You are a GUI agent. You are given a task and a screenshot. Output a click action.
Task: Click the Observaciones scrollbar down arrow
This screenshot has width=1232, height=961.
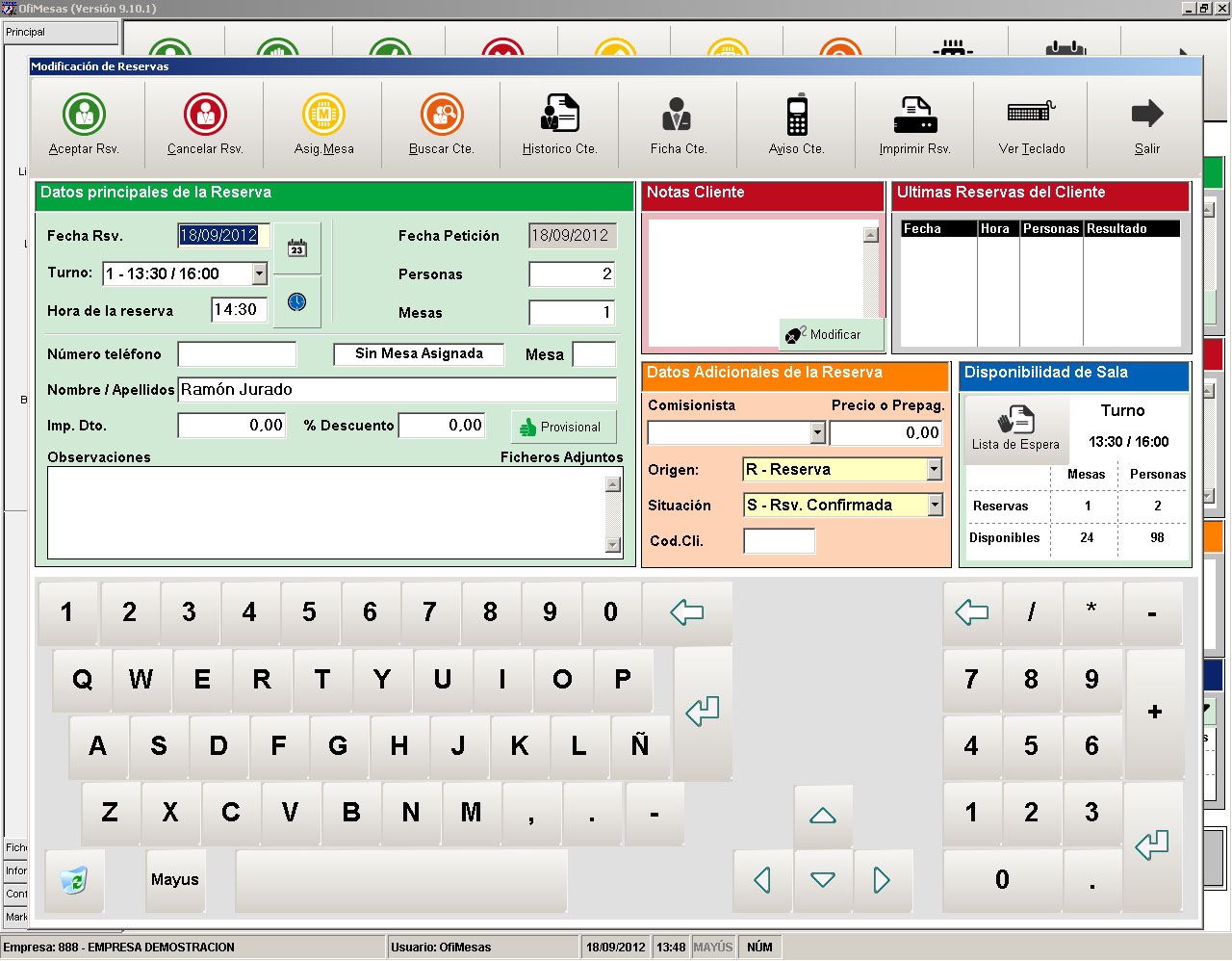(613, 545)
